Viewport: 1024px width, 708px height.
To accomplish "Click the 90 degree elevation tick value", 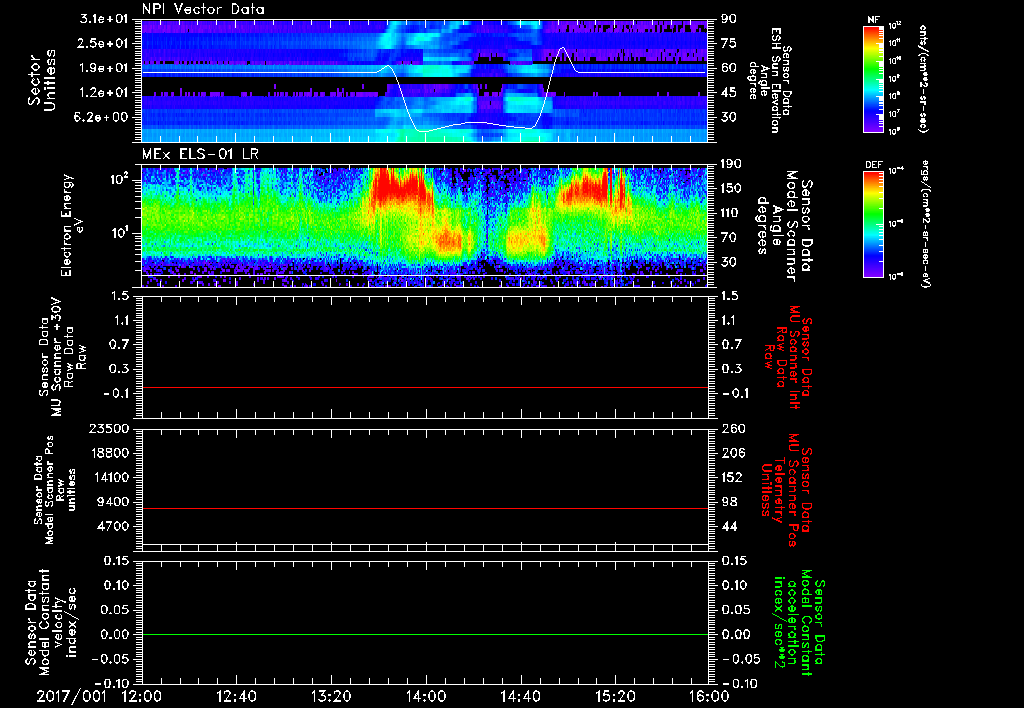I will [728, 19].
